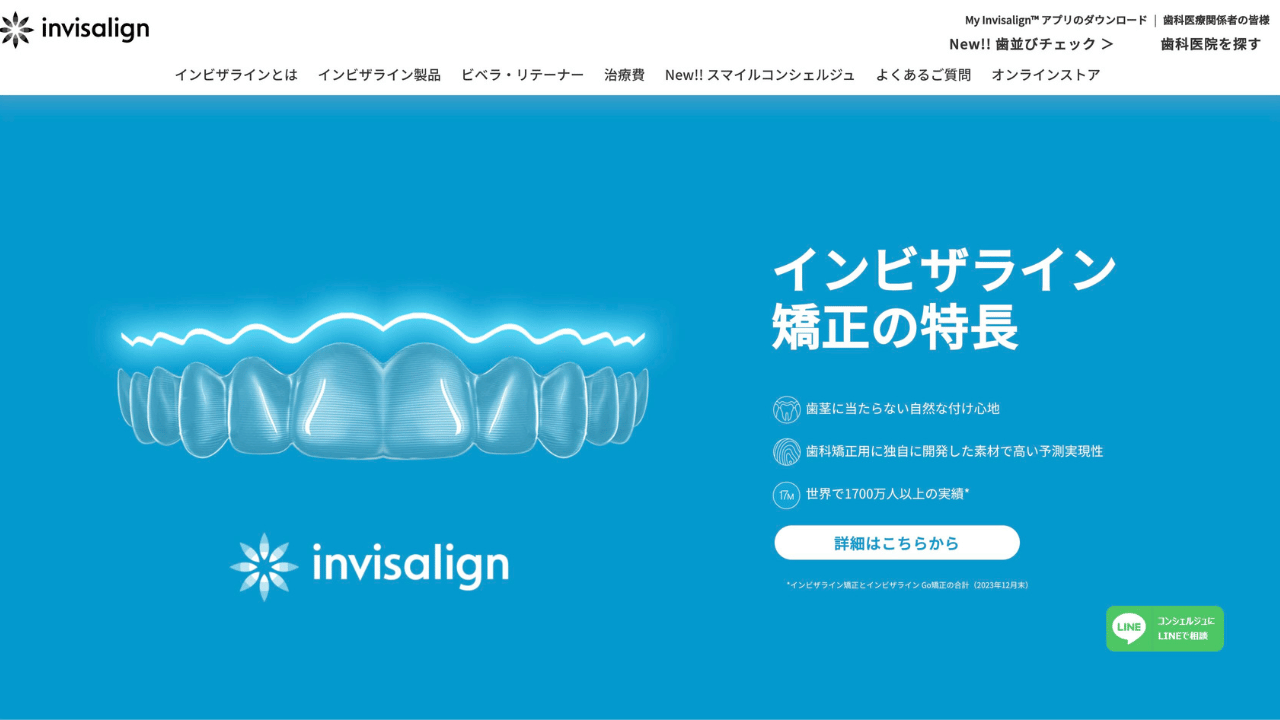The height and width of the screenshot is (720, 1280).
Task: Open the インビザライン製品 menu
Action: point(379,75)
